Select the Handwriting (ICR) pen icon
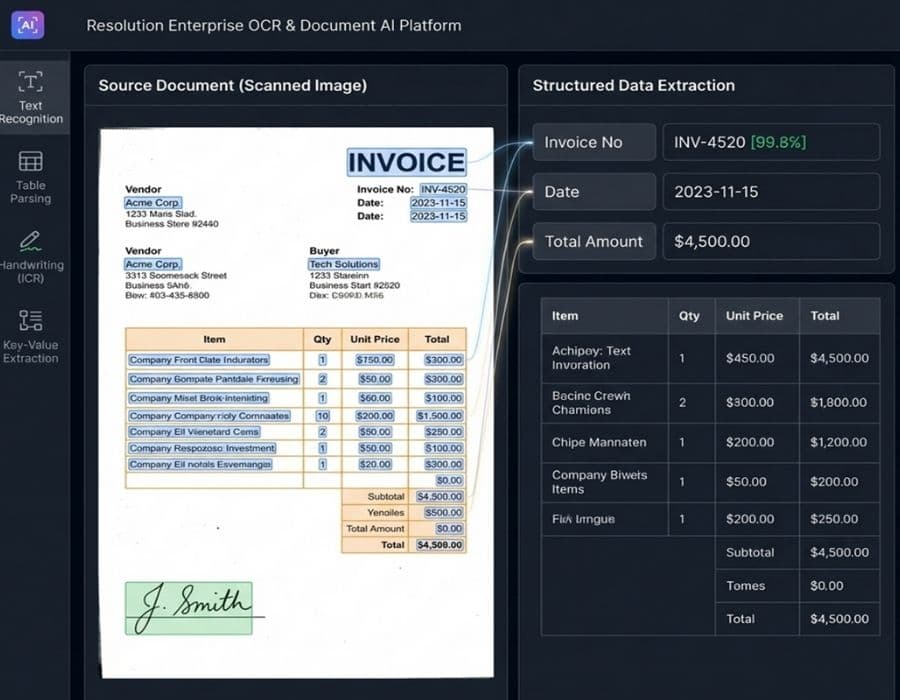 point(31,240)
